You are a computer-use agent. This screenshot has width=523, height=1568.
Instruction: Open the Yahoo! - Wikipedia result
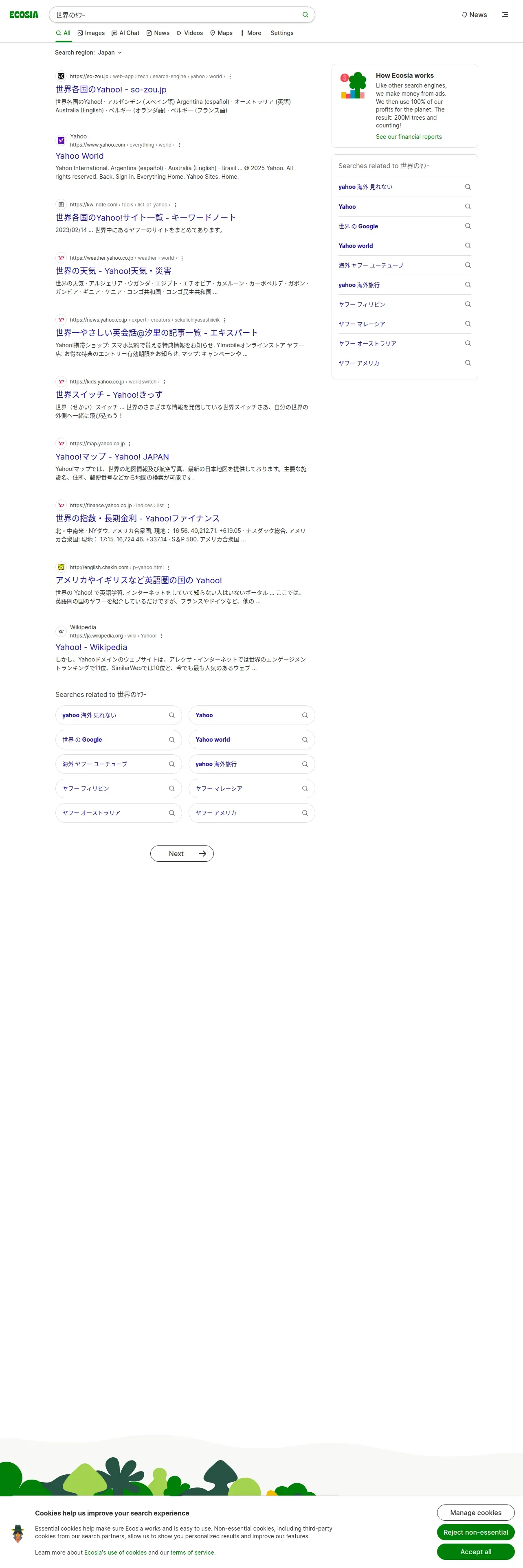click(91, 648)
